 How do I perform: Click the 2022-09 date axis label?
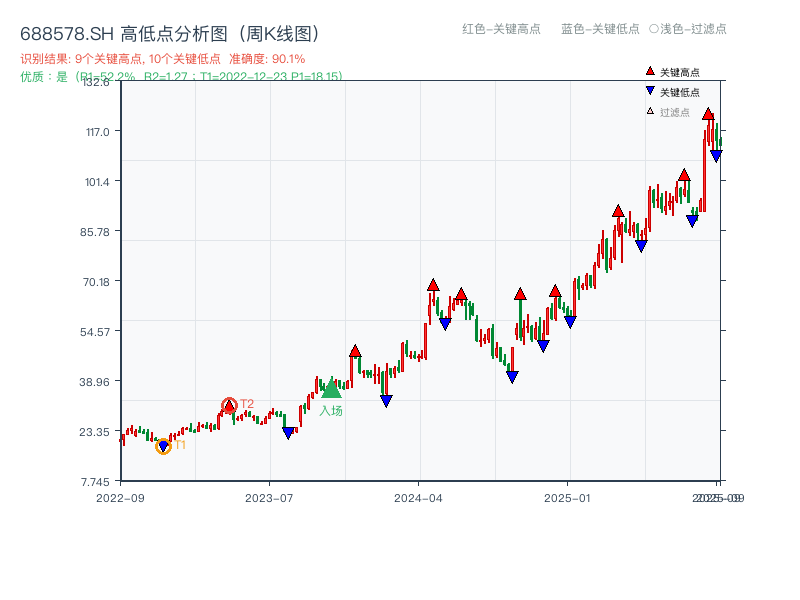click(x=120, y=498)
